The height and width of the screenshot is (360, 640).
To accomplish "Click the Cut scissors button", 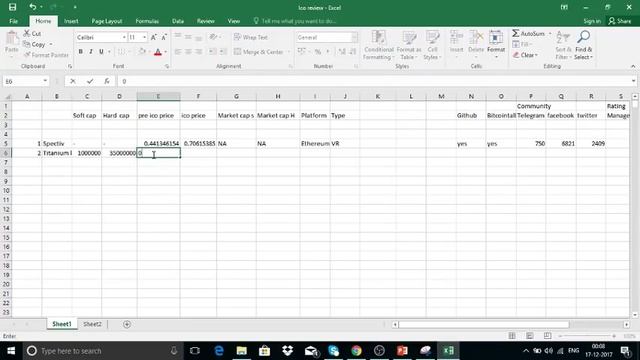I will click(x=32, y=33).
